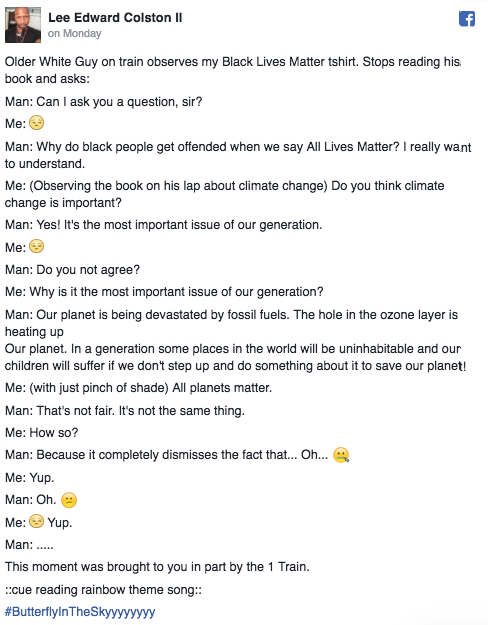Open the Facebook logo icon
The image size is (488, 625).
click(467, 18)
